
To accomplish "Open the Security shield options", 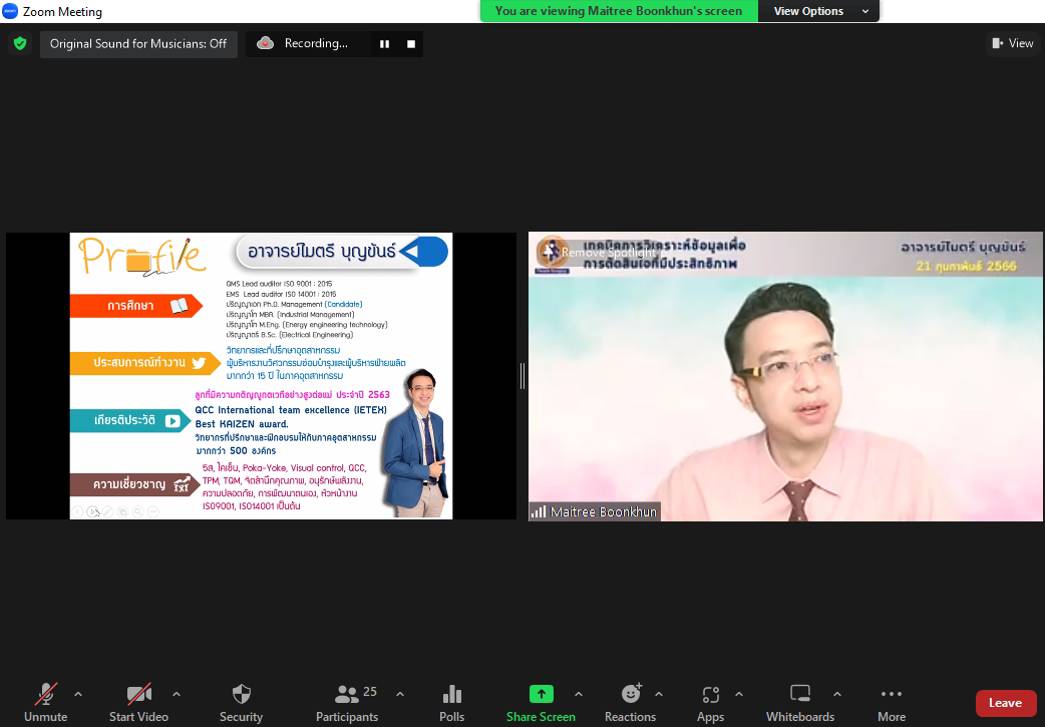I will 241,702.
